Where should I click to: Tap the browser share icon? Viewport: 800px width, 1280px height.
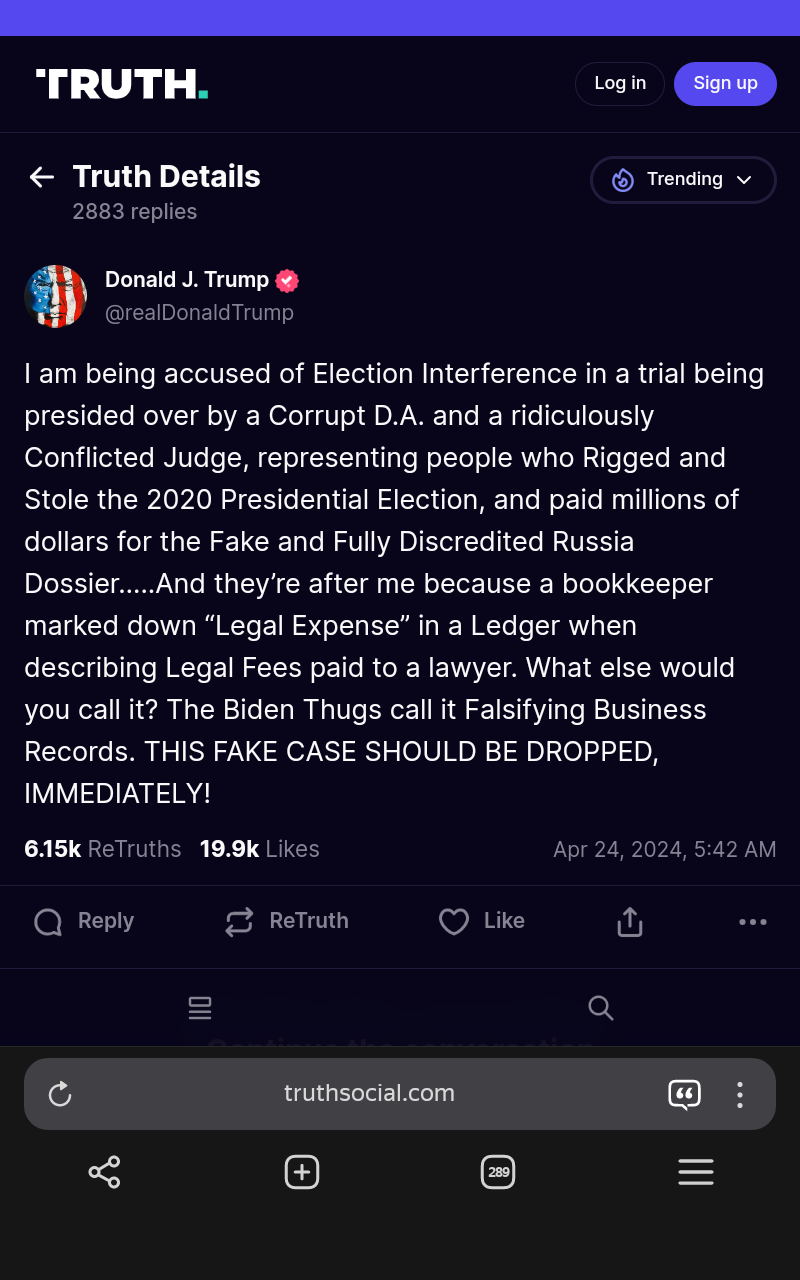click(x=104, y=1172)
